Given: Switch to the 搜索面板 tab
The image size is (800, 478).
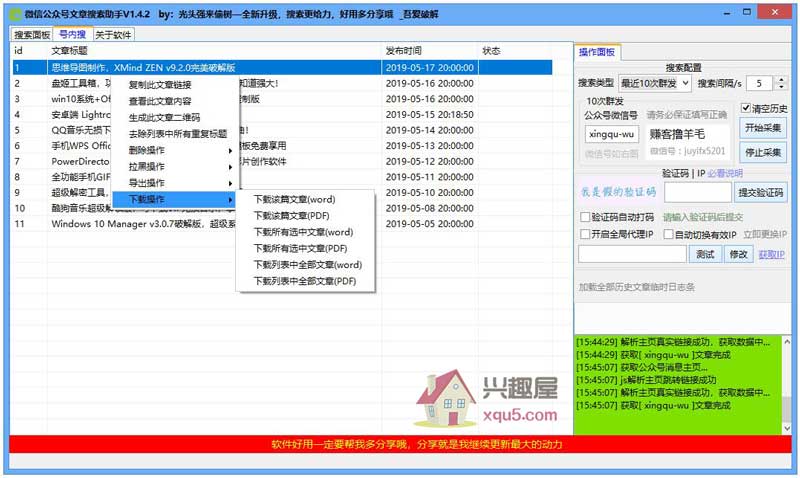Looking at the screenshot, I should coord(32,35).
